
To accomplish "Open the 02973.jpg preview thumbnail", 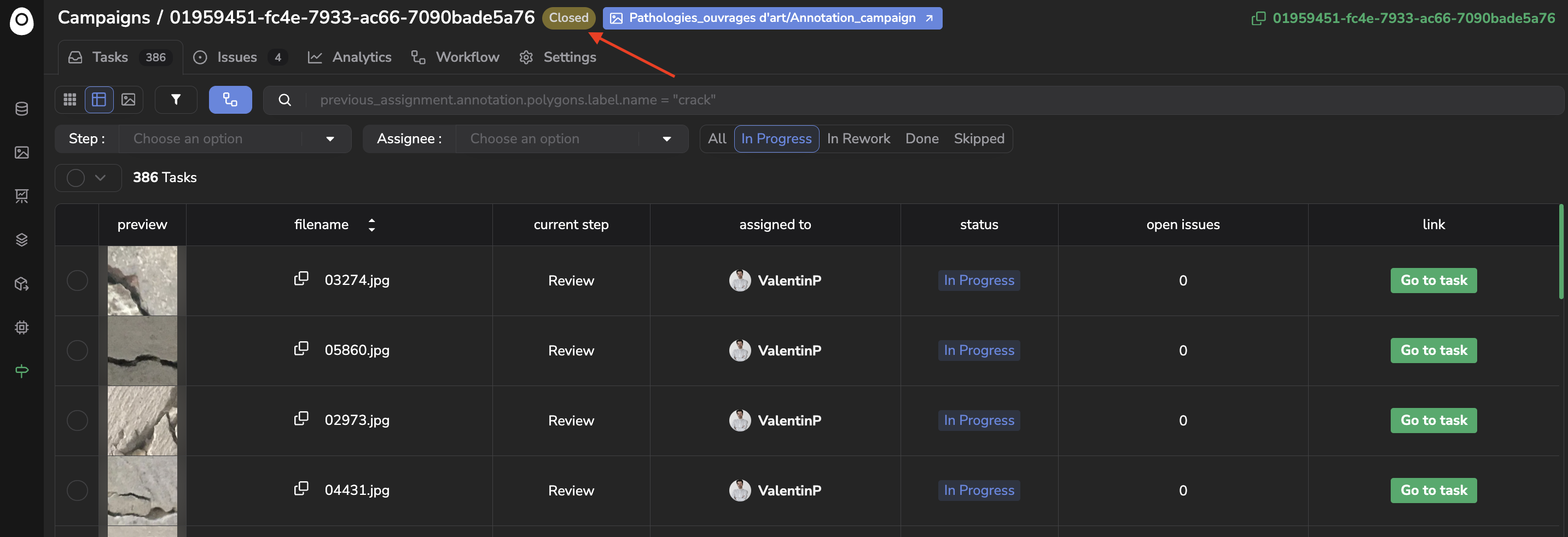I will (142, 421).
